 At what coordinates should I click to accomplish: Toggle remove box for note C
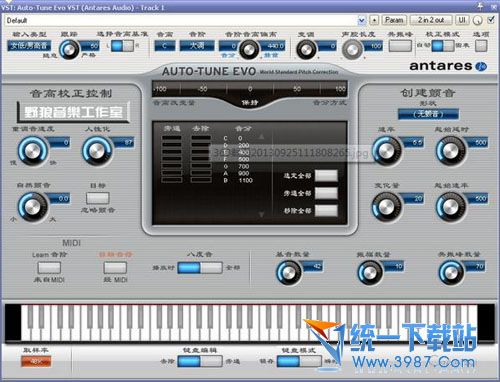coord(201,138)
